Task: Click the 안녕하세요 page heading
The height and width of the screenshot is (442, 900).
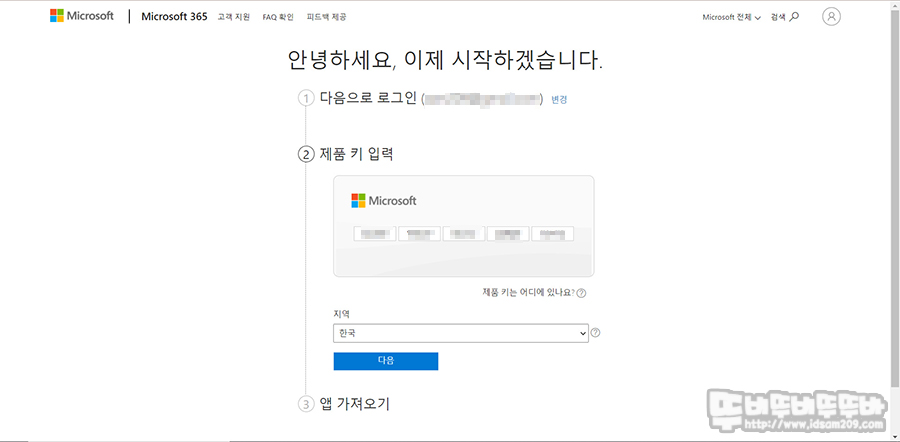Action: coord(445,61)
